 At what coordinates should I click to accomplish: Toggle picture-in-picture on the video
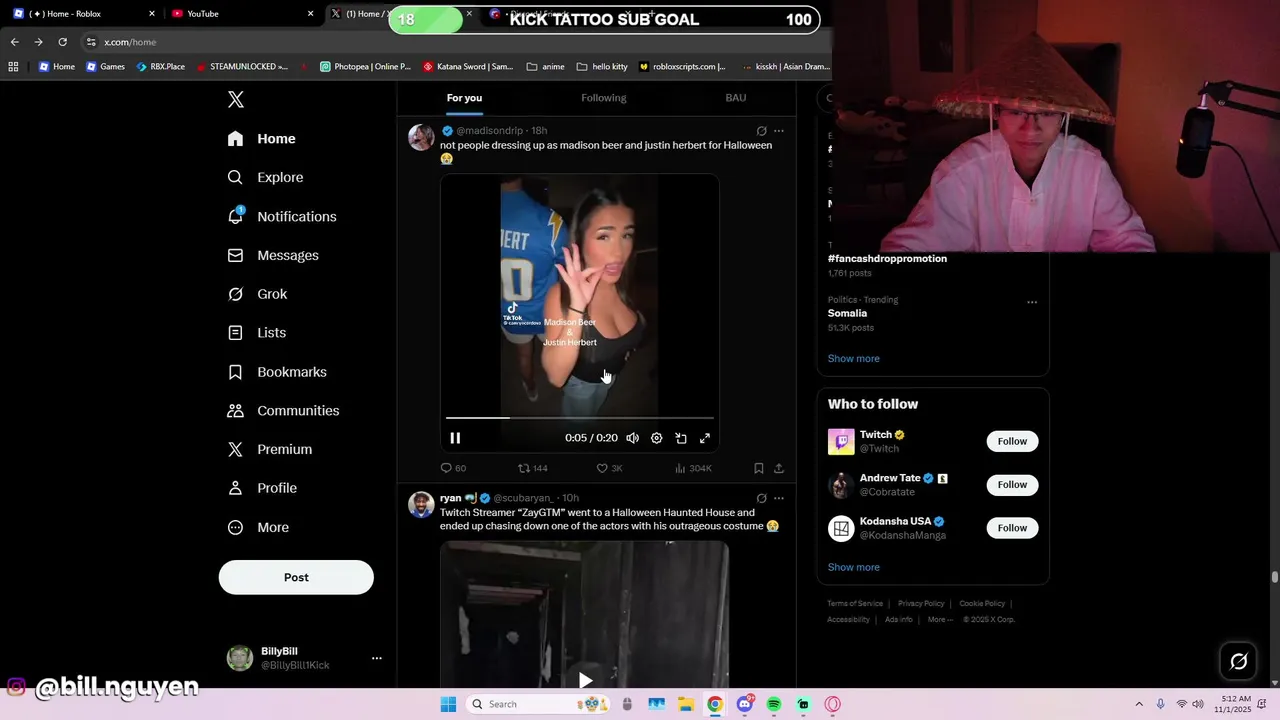coord(681,438)
